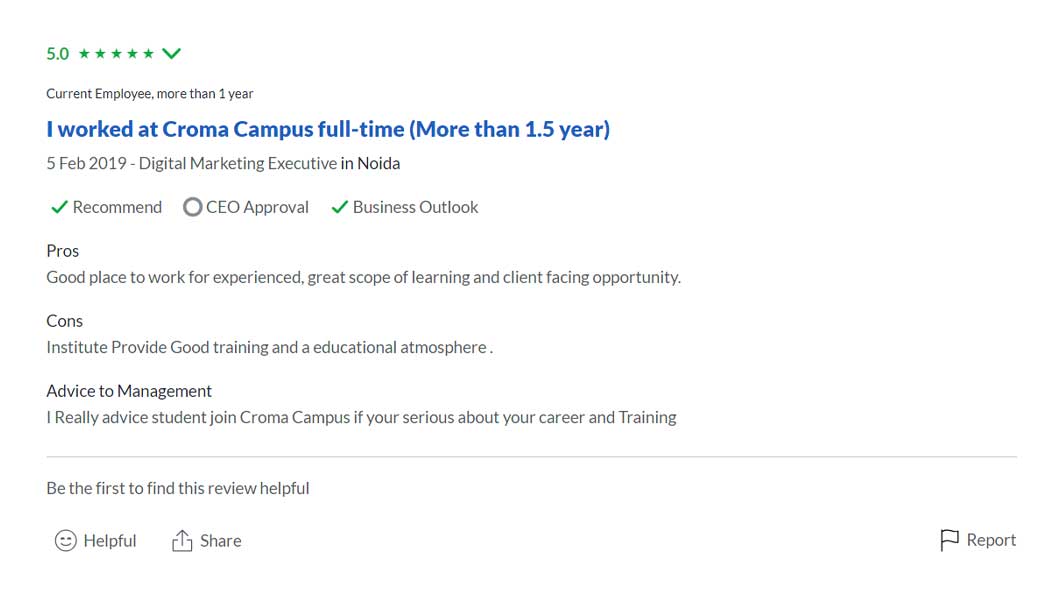
Task: Click the Business Outlook label
Action: 415,207
